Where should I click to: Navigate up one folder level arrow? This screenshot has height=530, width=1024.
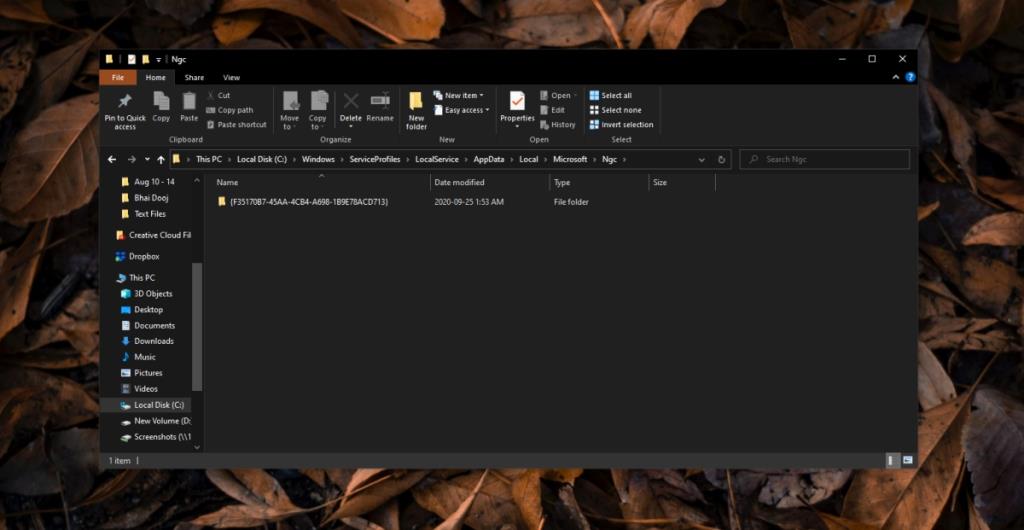(161, 159)
